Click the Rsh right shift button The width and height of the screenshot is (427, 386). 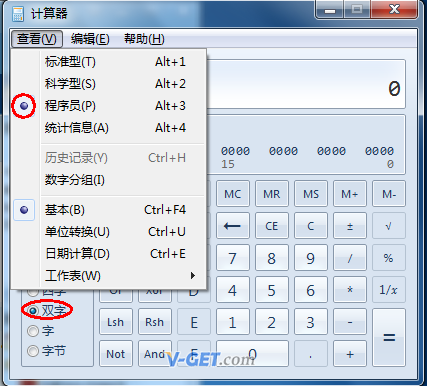point(155,322)
